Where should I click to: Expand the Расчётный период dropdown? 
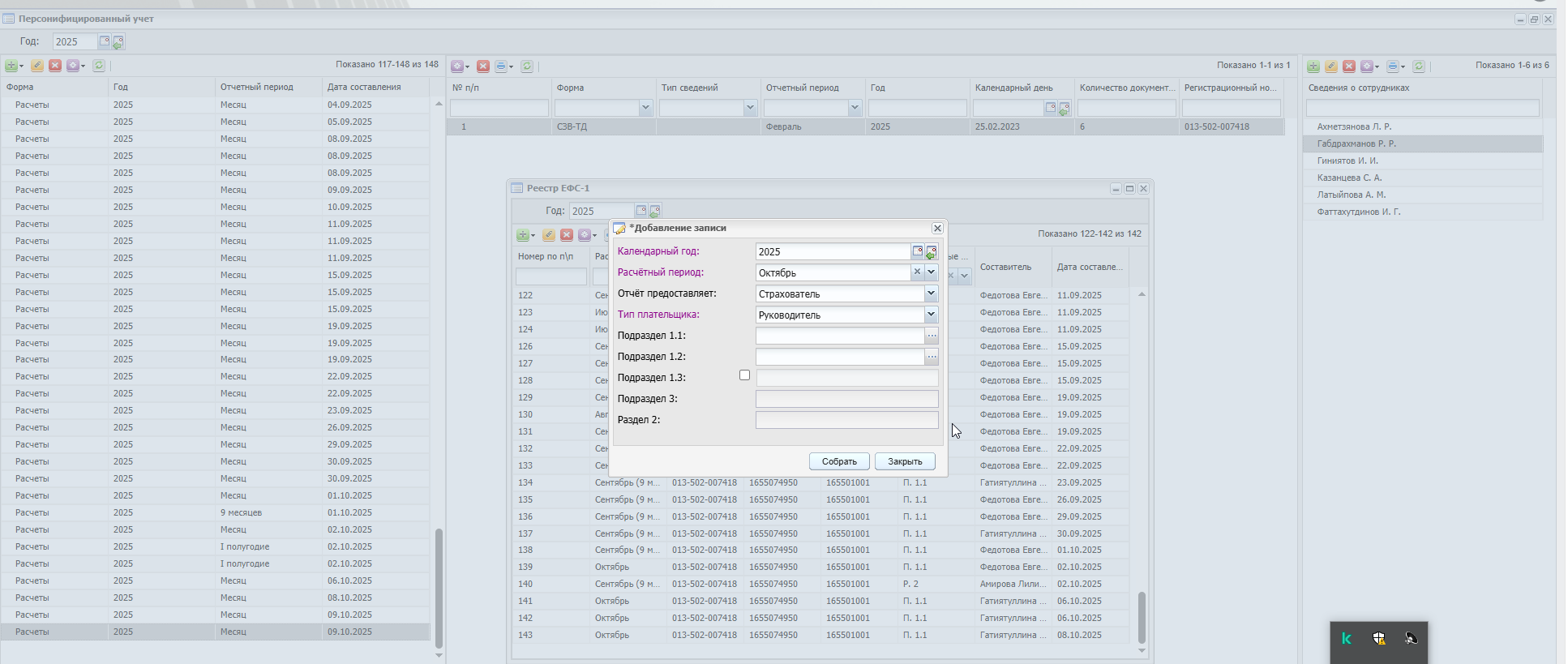pyautogui.click(x=931, y=272)
